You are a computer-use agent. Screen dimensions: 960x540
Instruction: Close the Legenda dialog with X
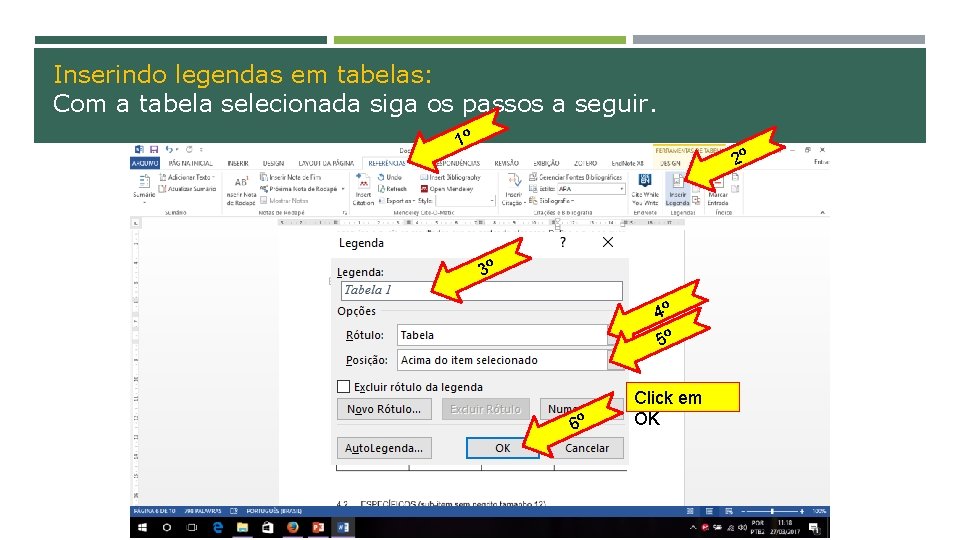coord(607,242)
